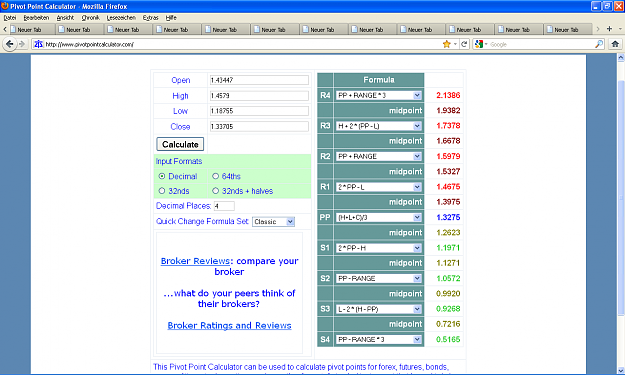Open the bookmark star dropdown arrow
The height and width of the screenshot is (375, 625).
click(x=455, y=44)
